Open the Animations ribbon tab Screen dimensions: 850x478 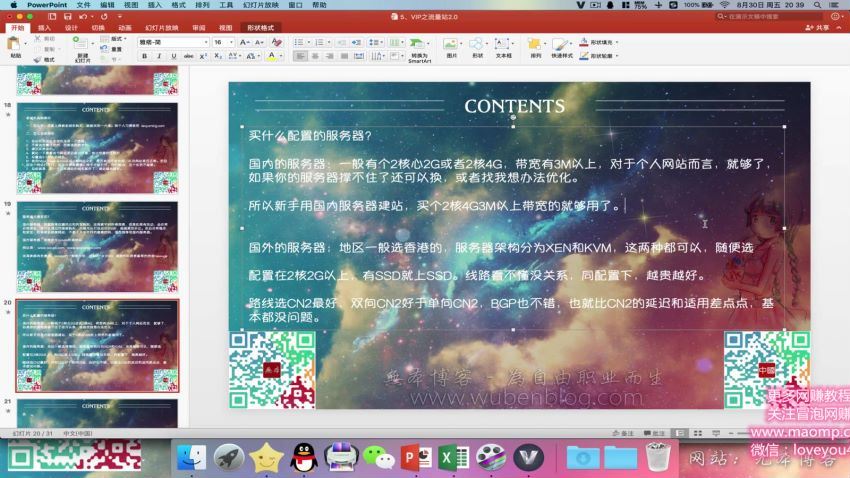coord(125,28)
